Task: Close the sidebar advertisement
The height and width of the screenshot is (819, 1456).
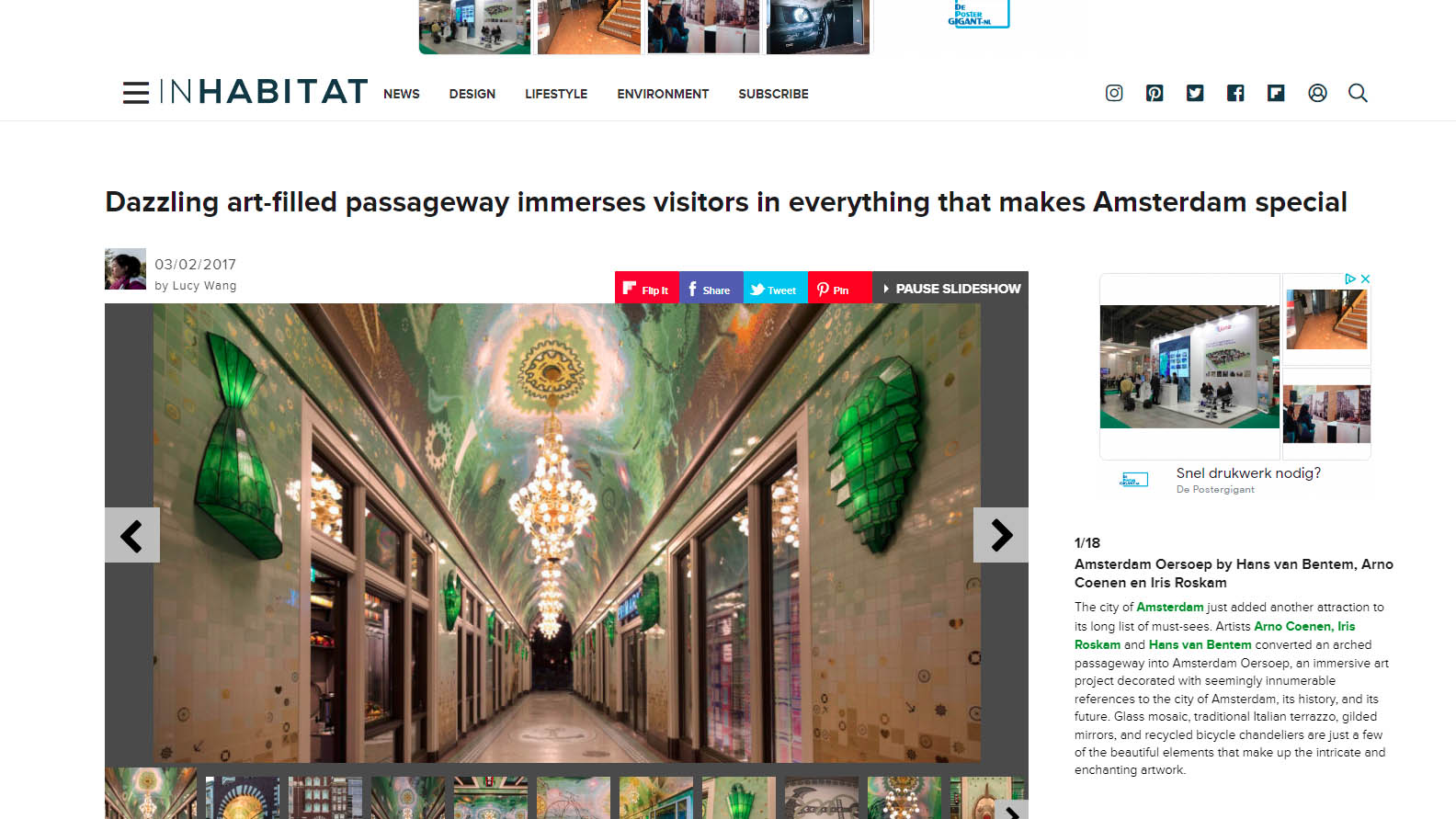Action: (1365, 279)
